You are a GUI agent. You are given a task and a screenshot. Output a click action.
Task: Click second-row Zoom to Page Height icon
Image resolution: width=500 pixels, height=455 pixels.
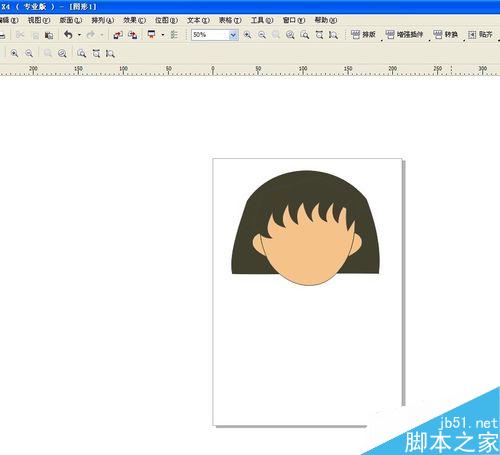[x=110, y=53]
